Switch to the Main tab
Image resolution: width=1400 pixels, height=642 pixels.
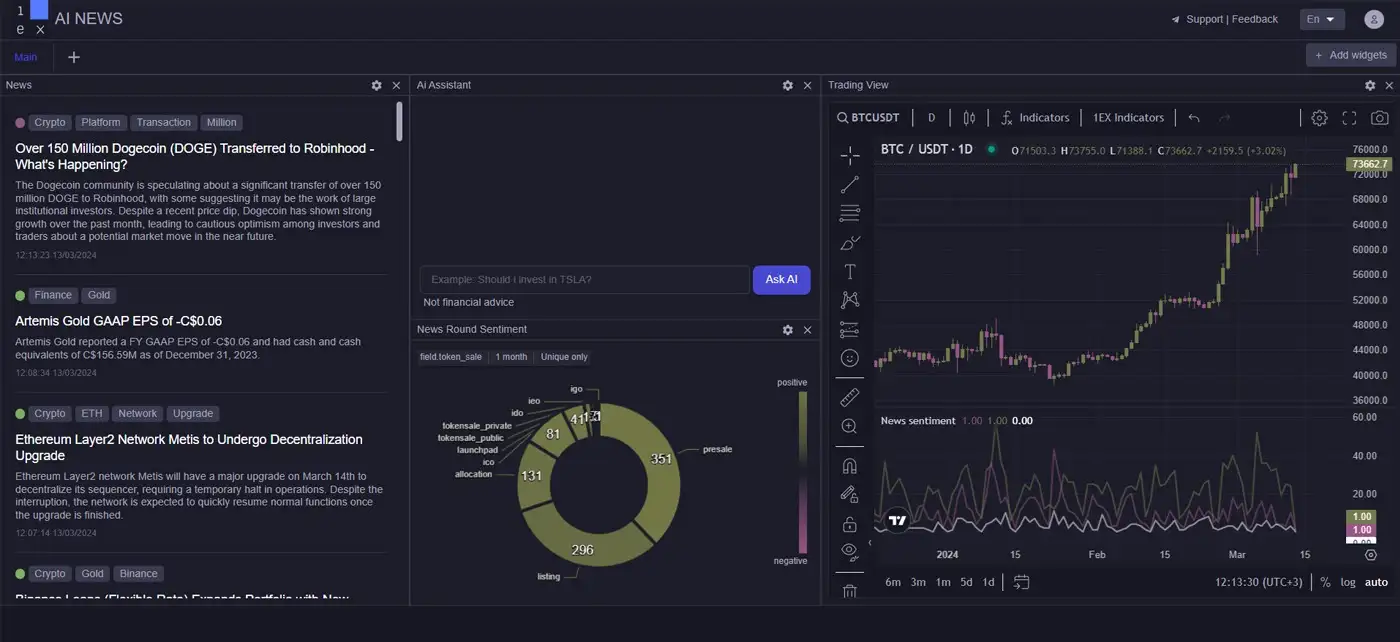click(x=26, y=57)
